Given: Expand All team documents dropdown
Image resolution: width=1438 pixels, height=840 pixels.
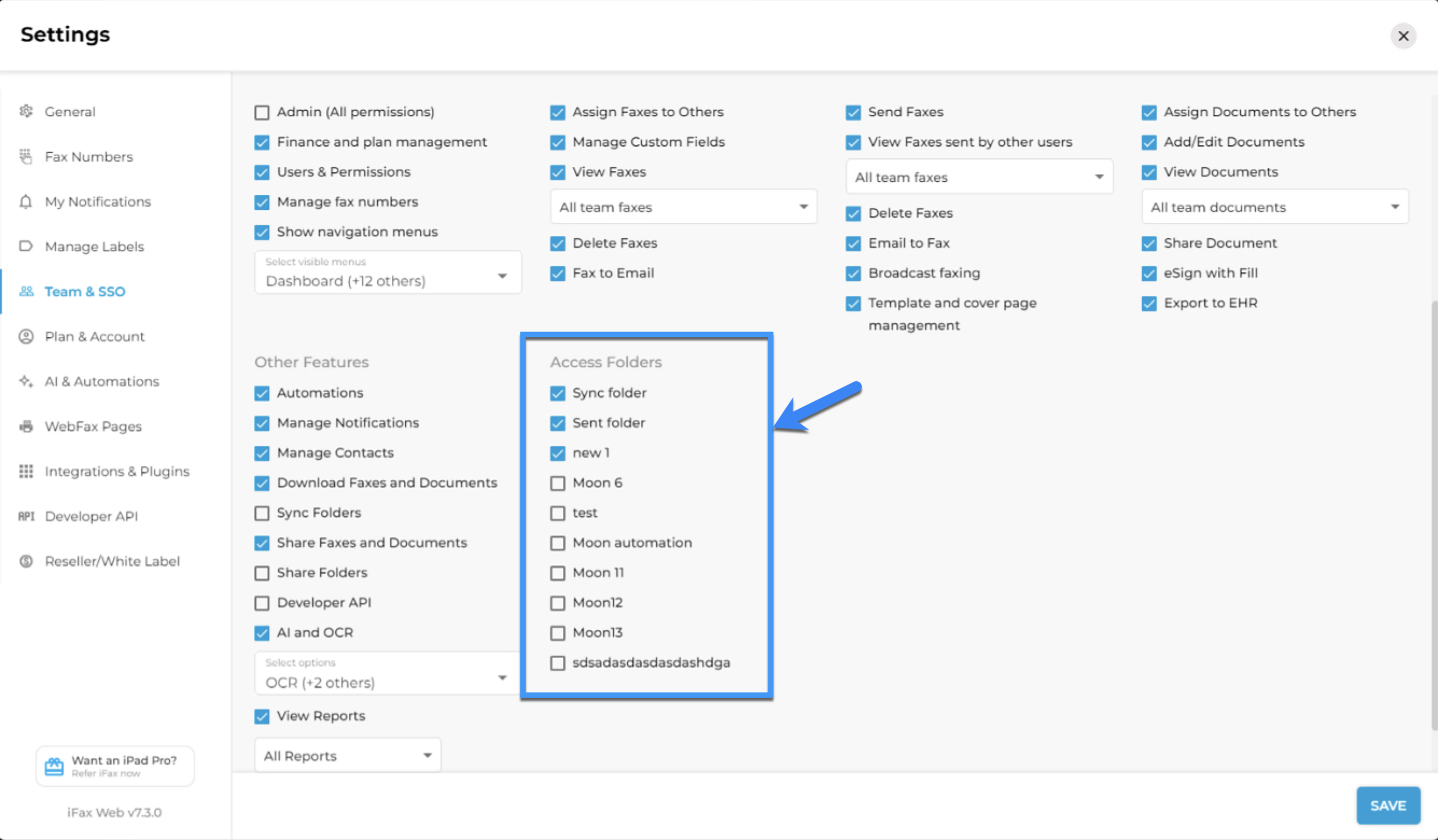Looking at the screenshot, I should click(1275, 207).
